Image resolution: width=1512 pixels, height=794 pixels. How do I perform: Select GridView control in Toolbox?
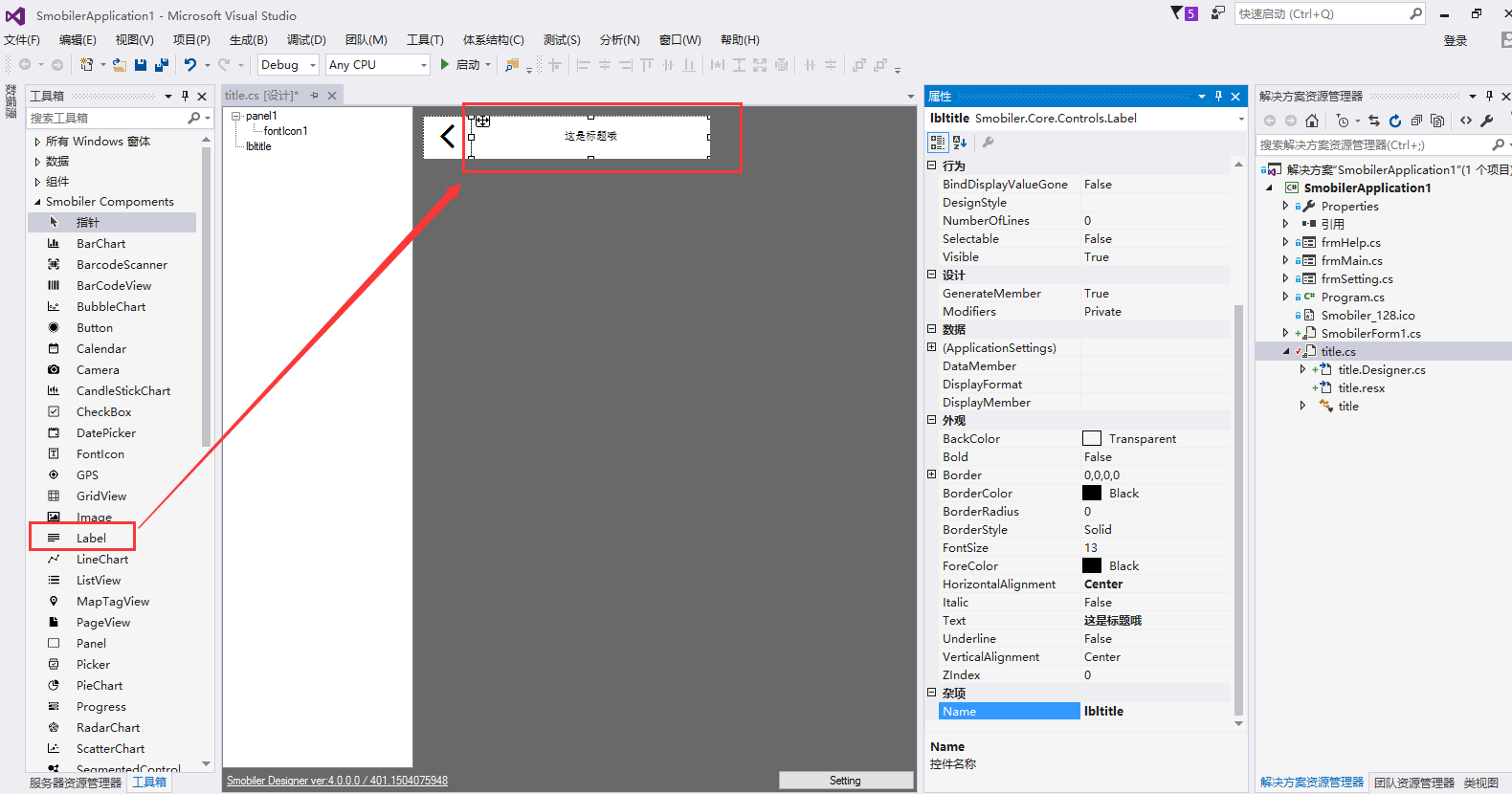[x=101, y=496]
